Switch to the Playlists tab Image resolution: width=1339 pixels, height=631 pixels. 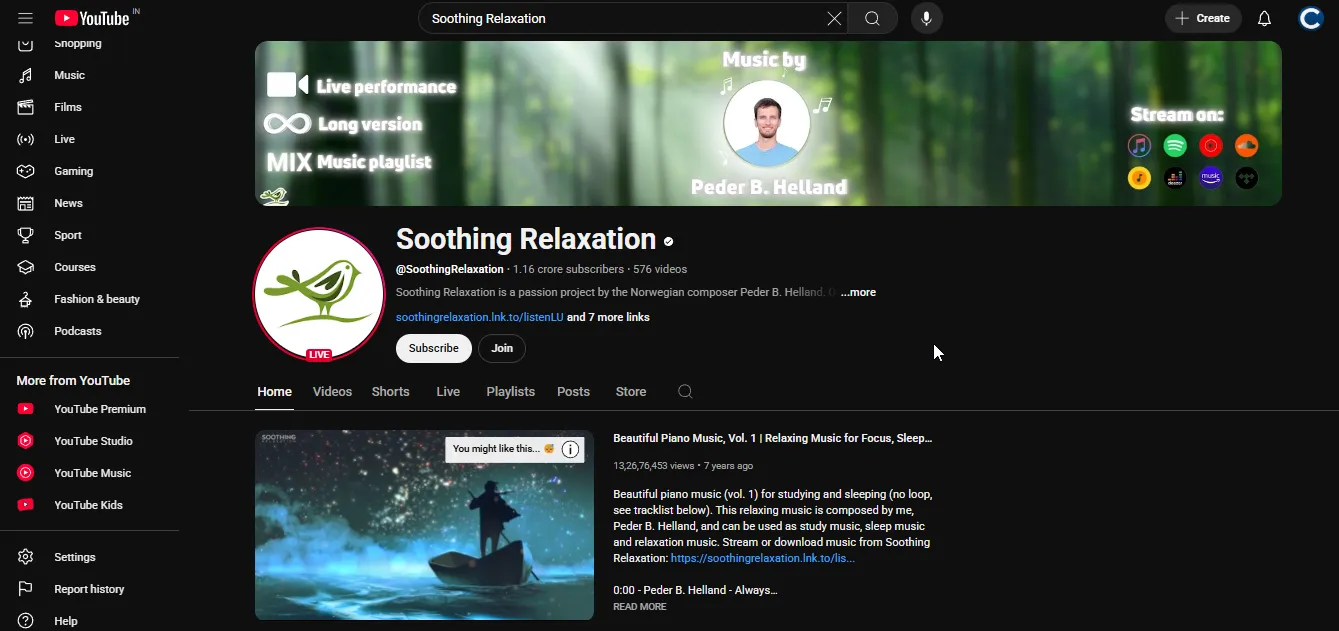[511, 392]
